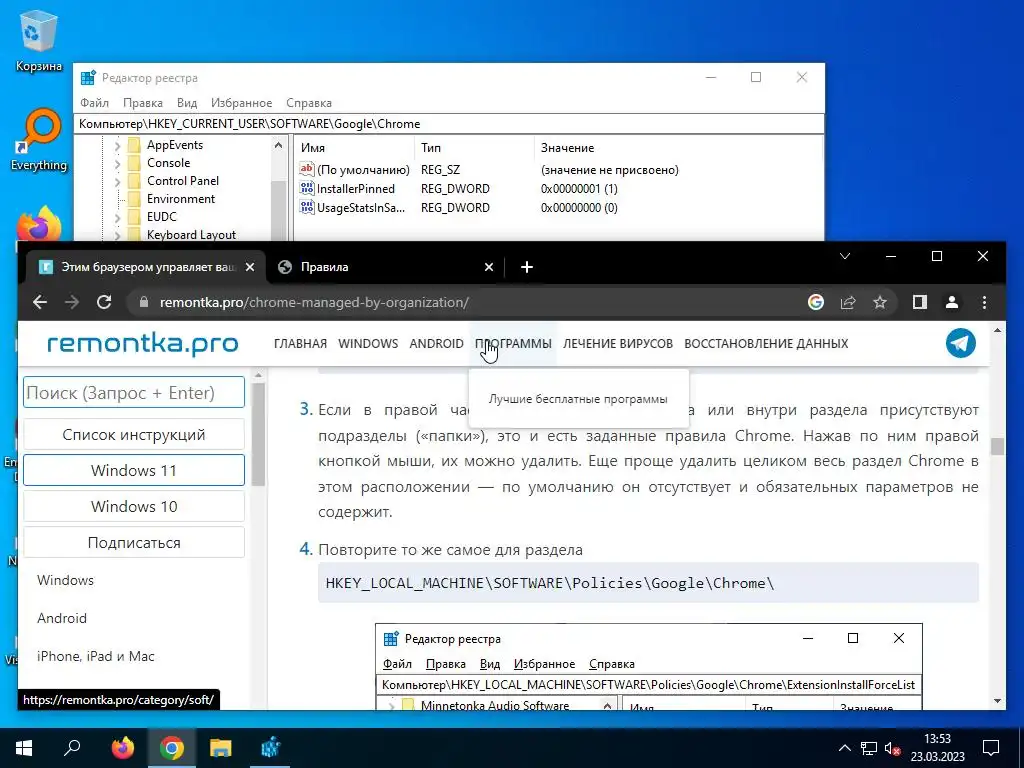1024x768 pixels.
Task: Select the Environment registry key
Action: click(180, 199)
